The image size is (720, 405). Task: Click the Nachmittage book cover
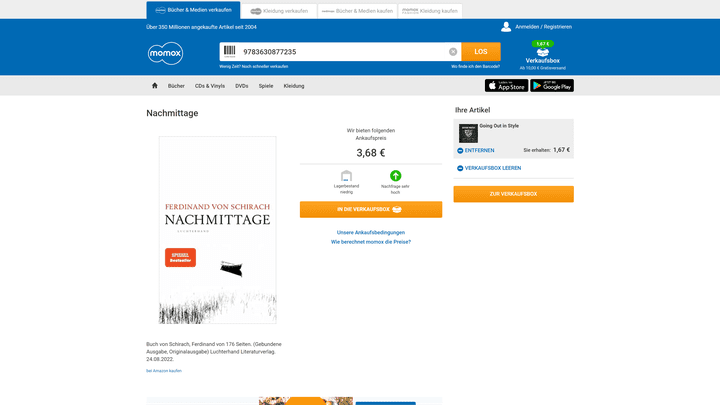(x=218, y=230)
